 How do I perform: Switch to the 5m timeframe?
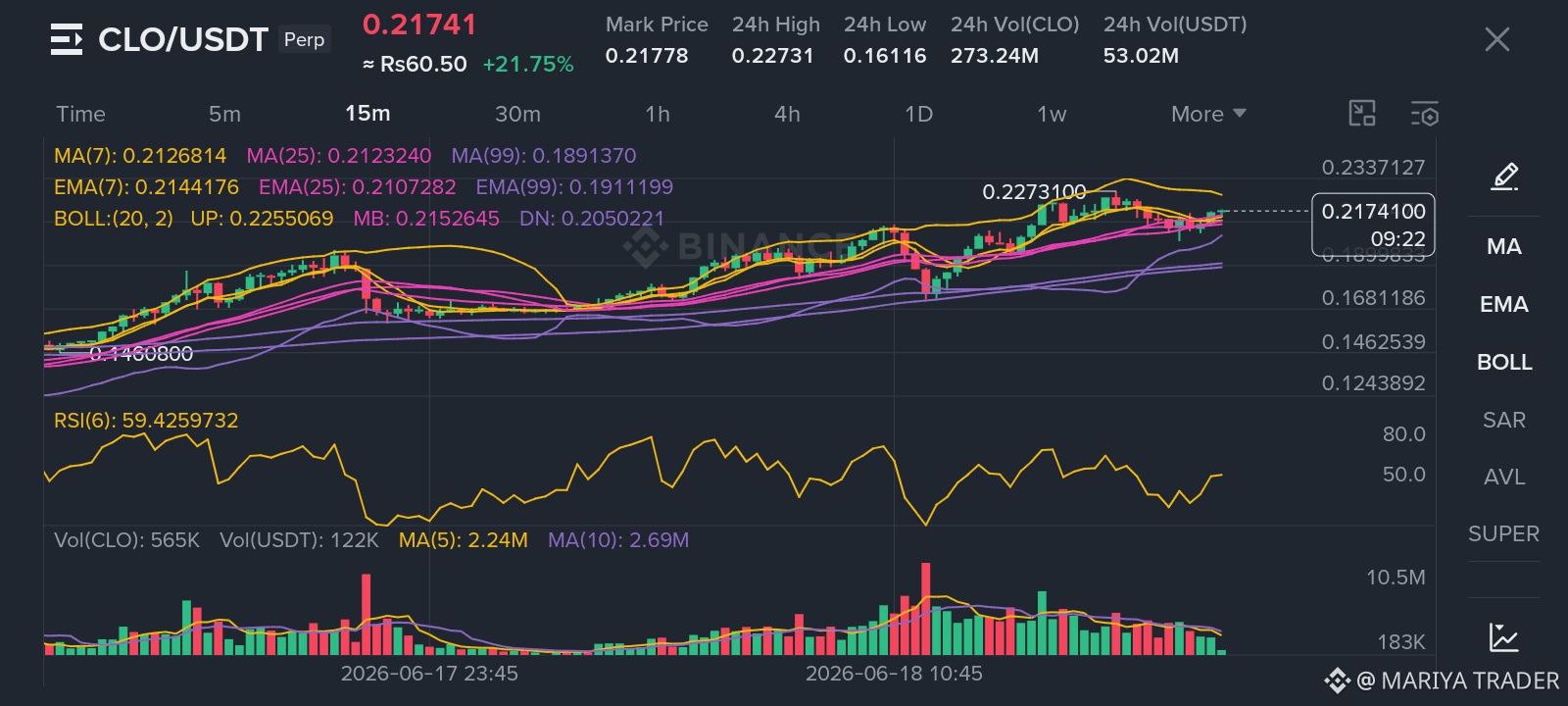224,114
